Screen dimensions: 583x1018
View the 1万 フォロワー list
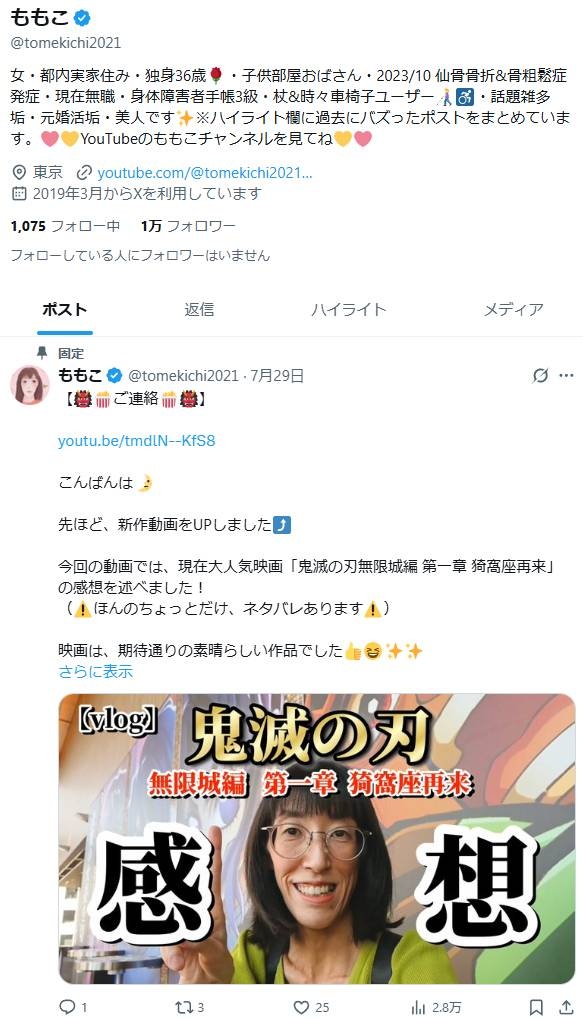pos(188,226)
